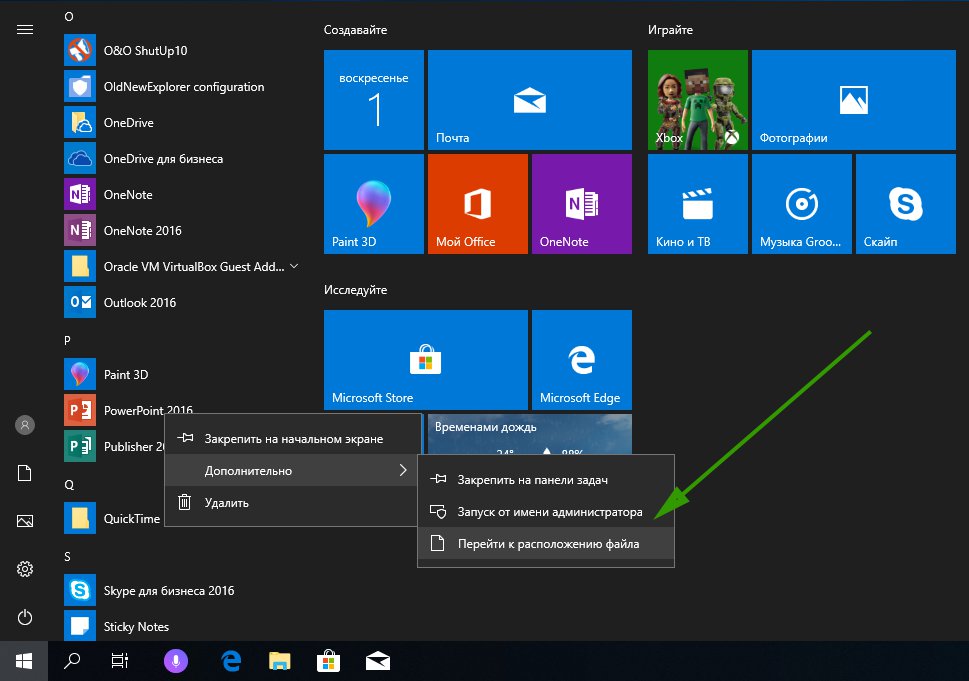Launch Edge from the taskbar

[231, 661]
